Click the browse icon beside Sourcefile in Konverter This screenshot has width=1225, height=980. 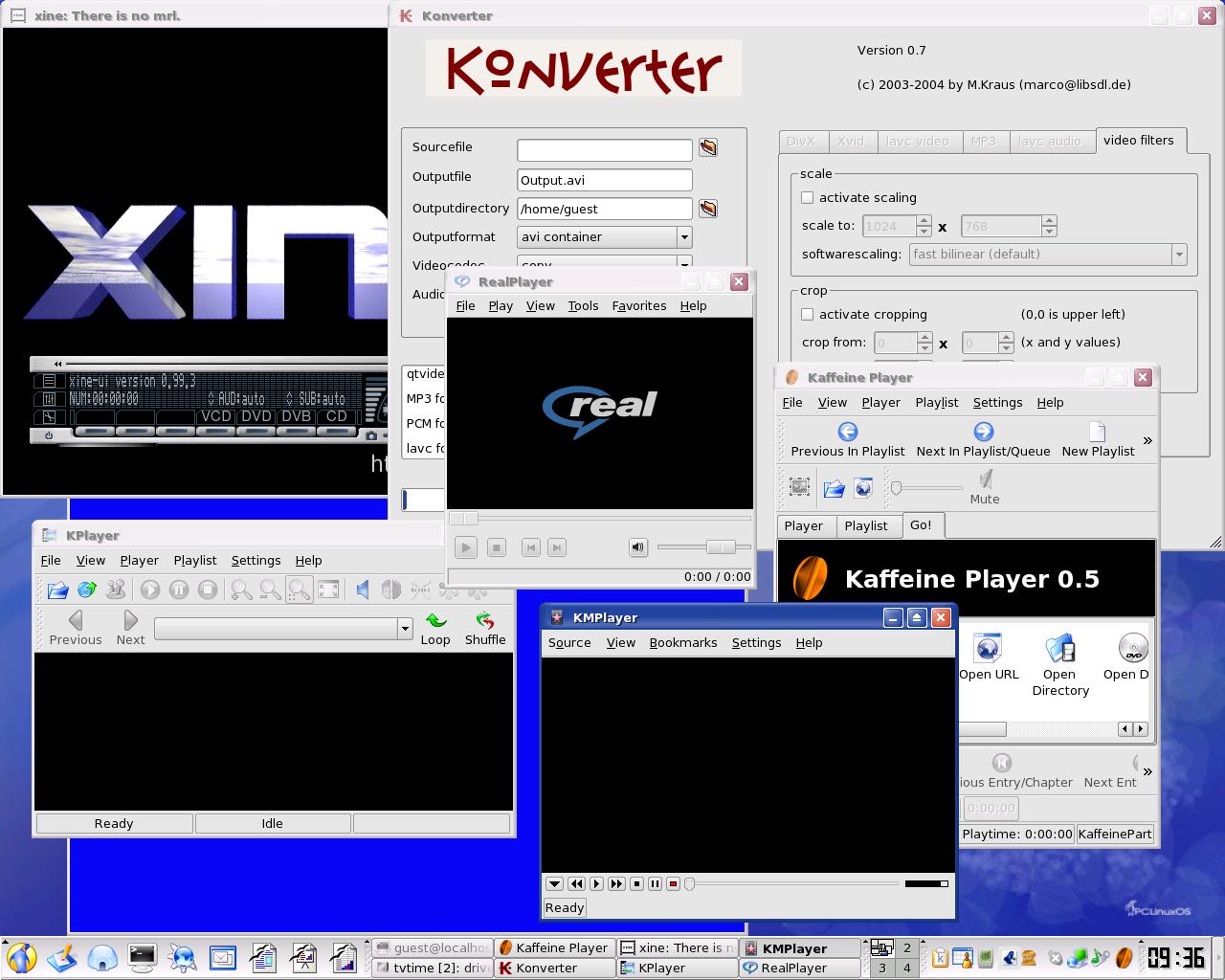pyautogui.click(x=707, y=147)
